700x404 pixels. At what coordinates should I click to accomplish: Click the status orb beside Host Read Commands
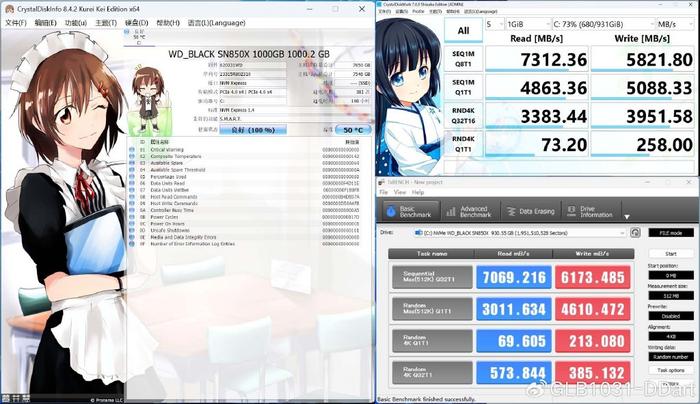[132, 196]
